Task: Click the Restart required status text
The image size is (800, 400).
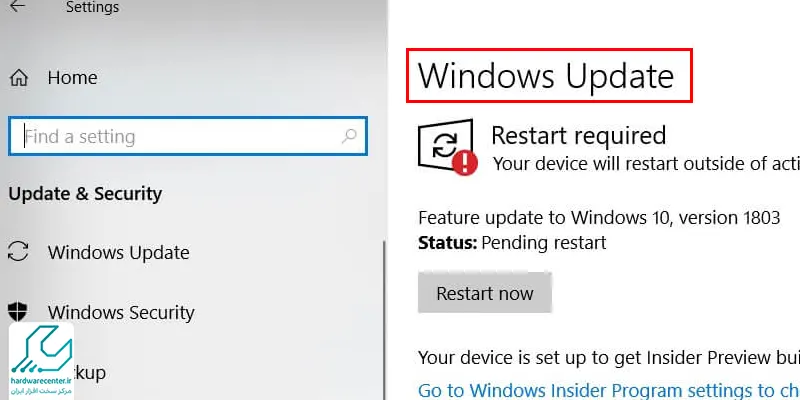Action: pos(579,135)
